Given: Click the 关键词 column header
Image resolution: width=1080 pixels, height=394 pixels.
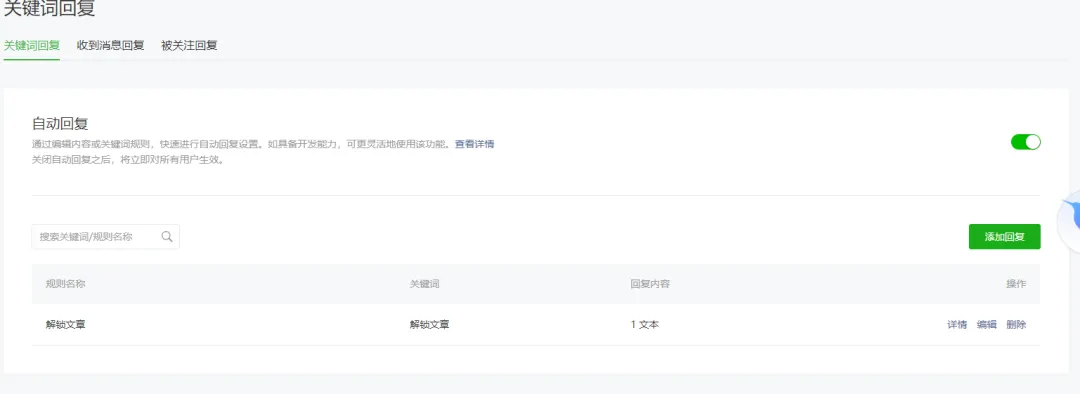Looking at the screenshot, I should pyautogui.click(x=424, y=284).
